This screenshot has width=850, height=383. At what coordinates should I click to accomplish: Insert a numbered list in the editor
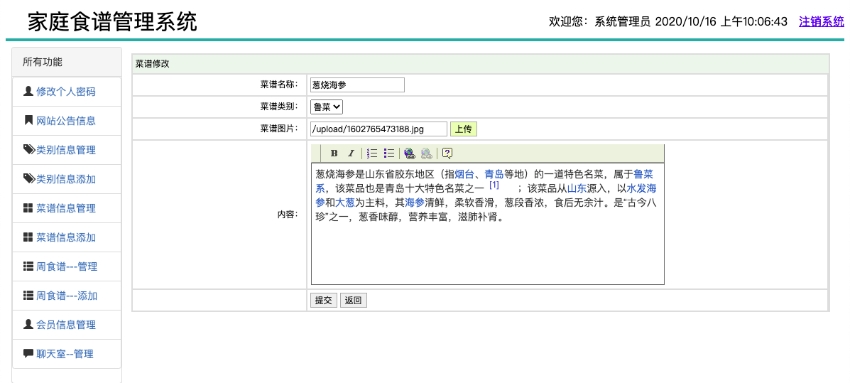point(372,153)
